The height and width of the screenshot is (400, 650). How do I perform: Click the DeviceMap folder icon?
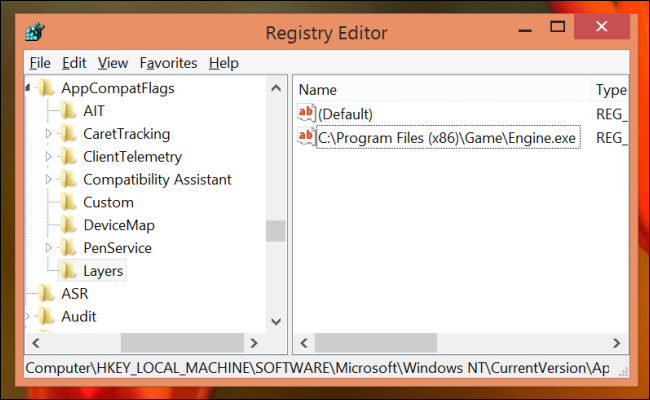click(69, 225)
